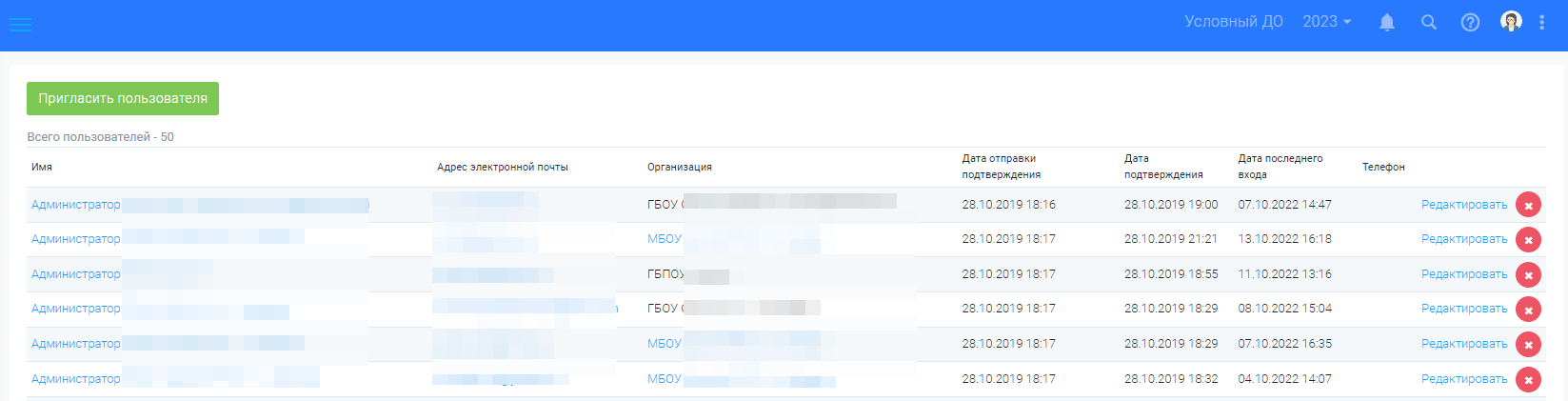Screen dimensions: 1568x401
Task: Click Пригласить пользователя button
Action: tap(123, 98)
